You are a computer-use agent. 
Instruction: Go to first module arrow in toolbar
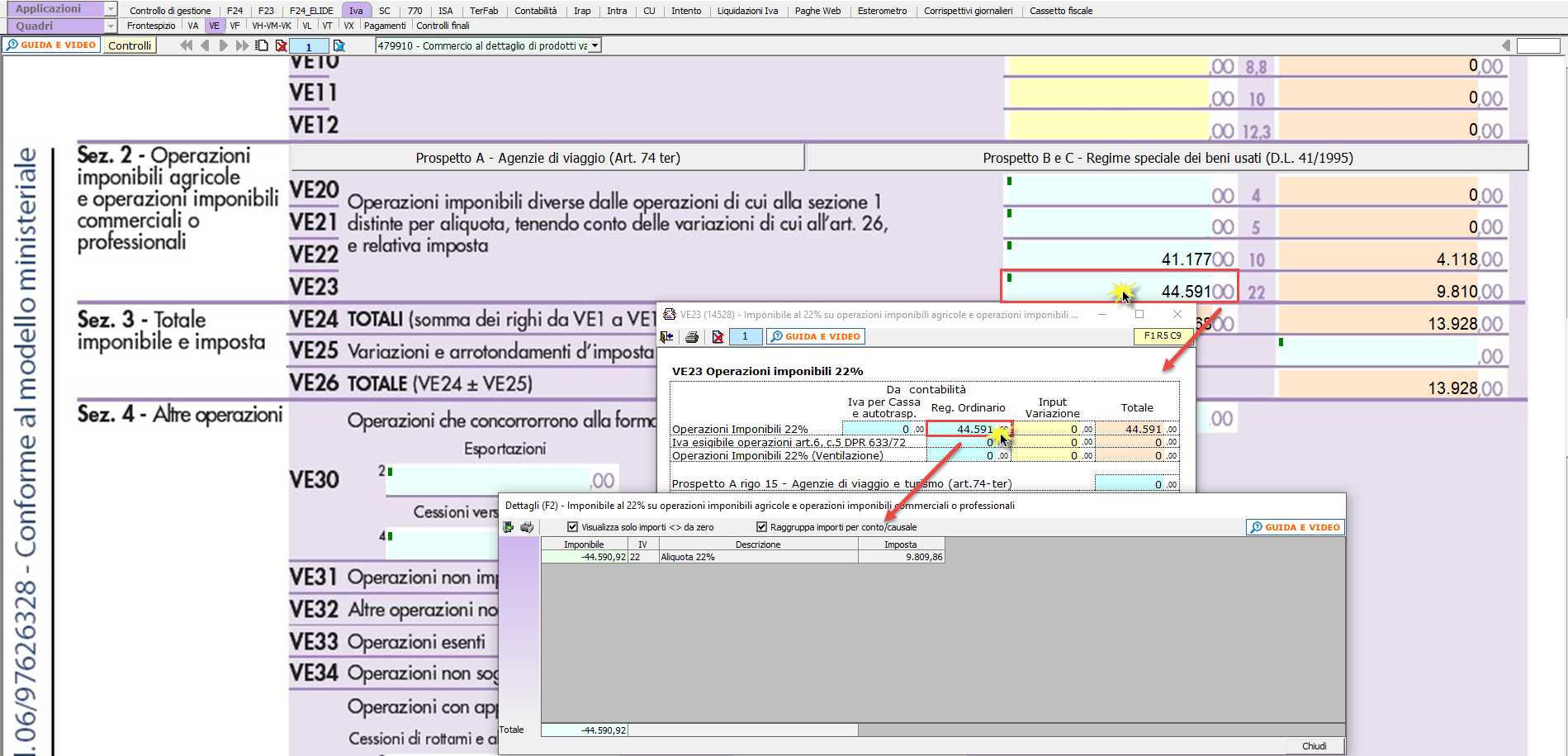point(187,45)
